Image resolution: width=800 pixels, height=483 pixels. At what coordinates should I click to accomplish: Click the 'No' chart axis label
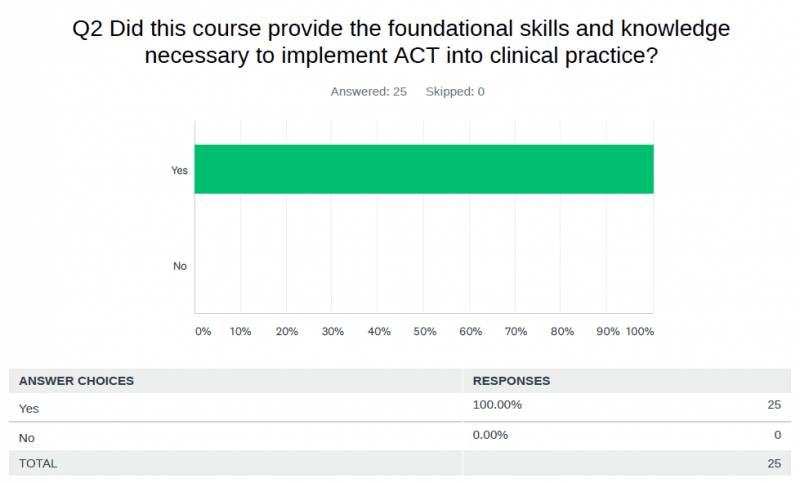(x=180, y=266)
